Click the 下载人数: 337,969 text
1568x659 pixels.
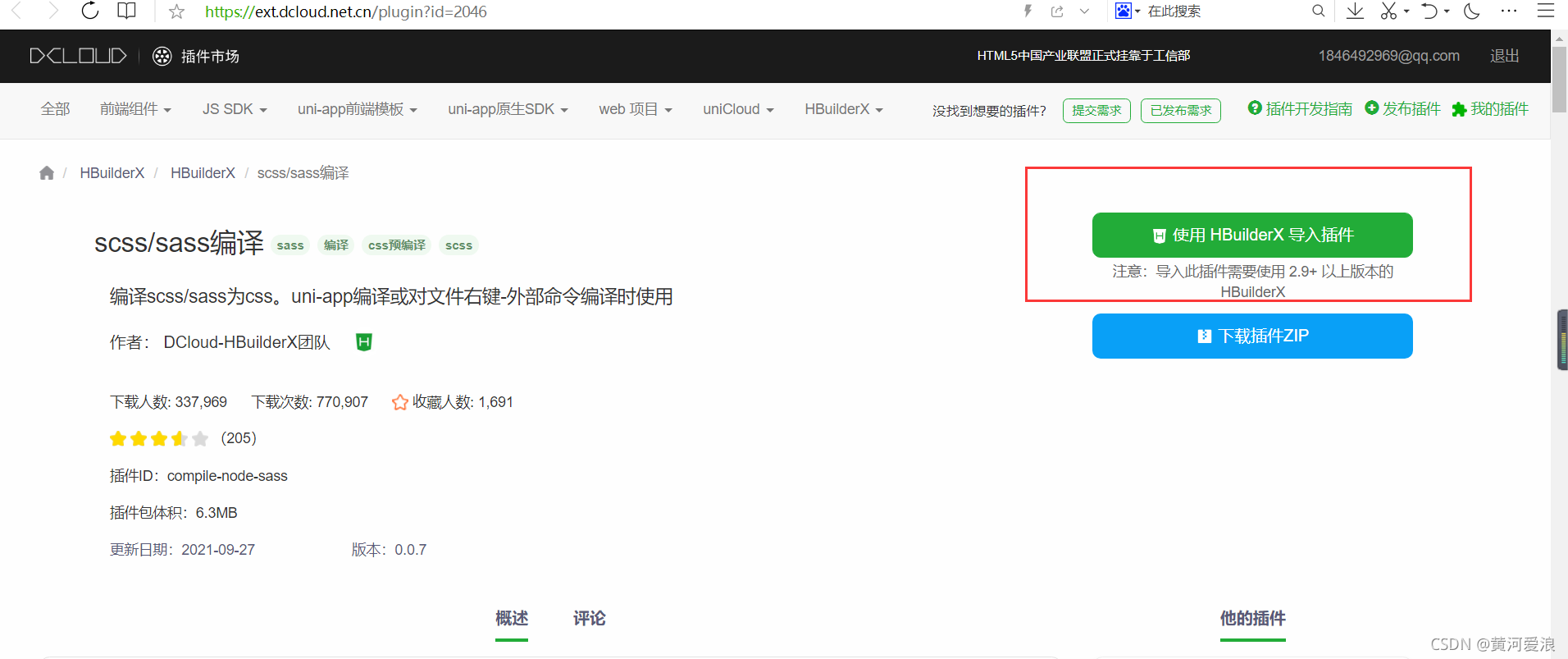[x=168, y=402]
